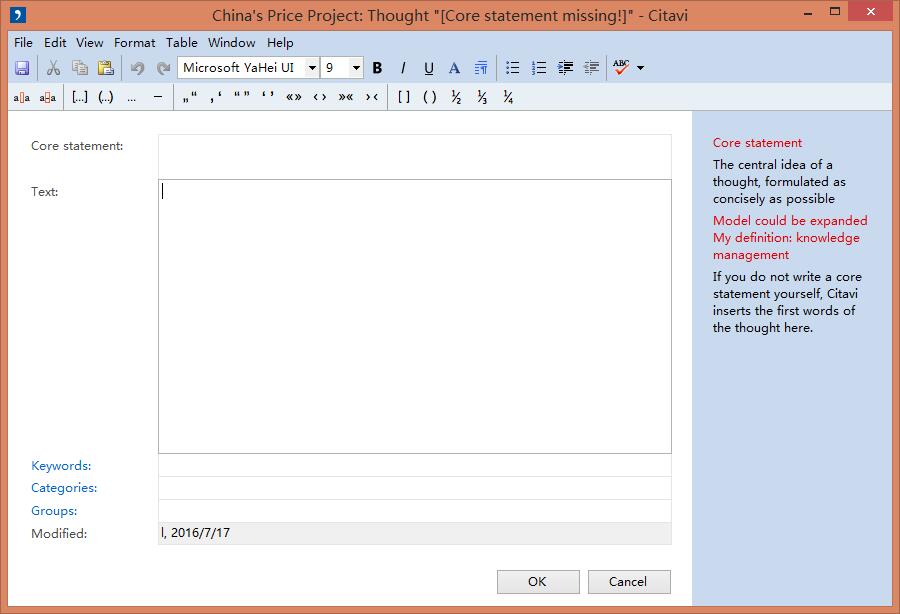Click the Keywords input field
Viewport: 900px width, 614px height.
point(414,465)
